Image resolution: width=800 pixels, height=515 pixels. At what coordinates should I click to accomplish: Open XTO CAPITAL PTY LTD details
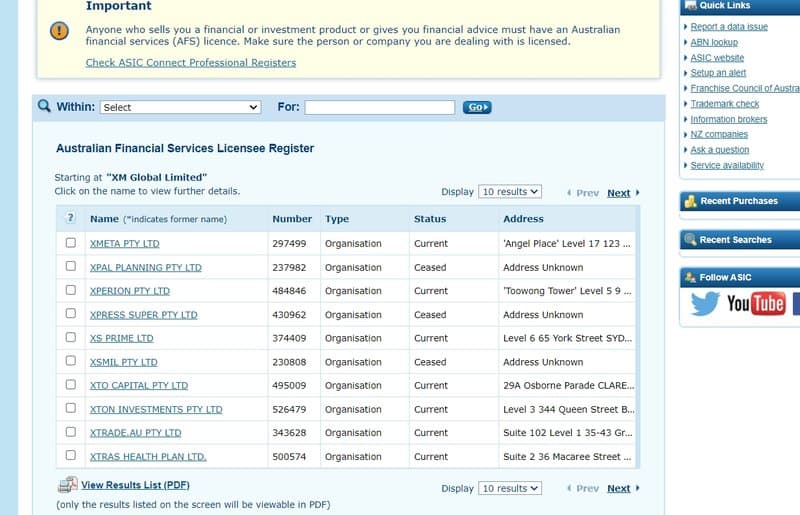(139, 386)
